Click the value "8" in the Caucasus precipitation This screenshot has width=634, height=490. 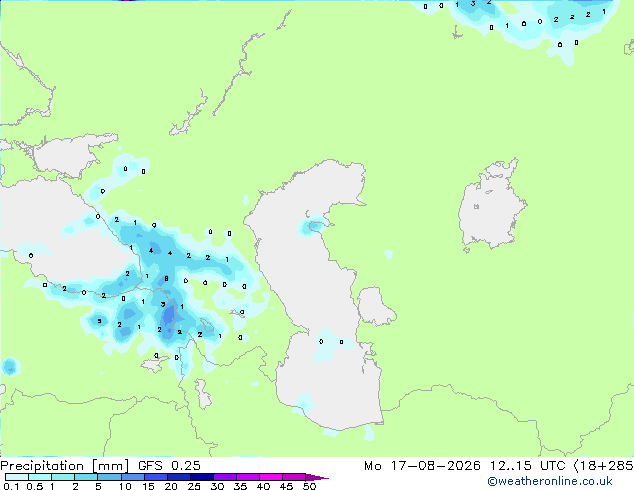pos(166,279)
